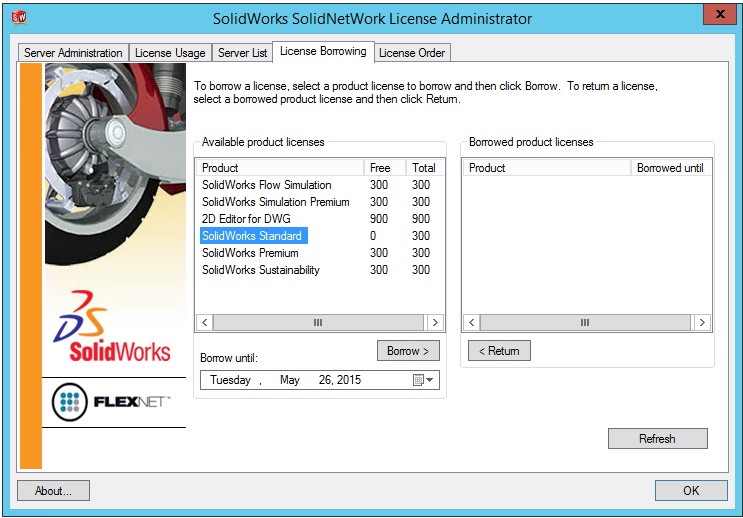Screen dimensions: 743x518
Task: Click the Total column header
Action: (425, 168)
